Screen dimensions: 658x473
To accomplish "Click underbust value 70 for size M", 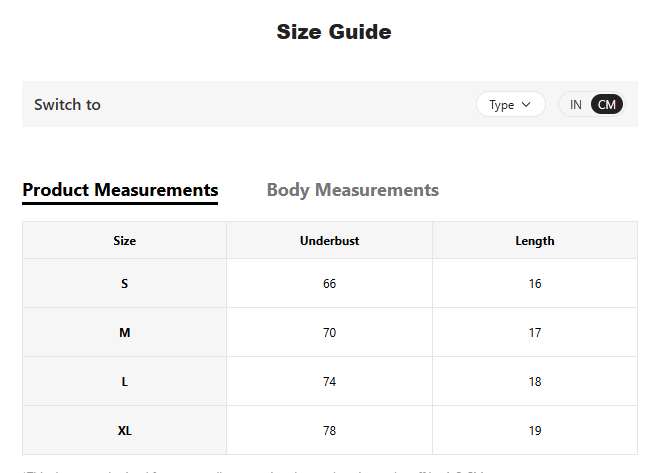I will pyautogui.click(x=329, y=332).
